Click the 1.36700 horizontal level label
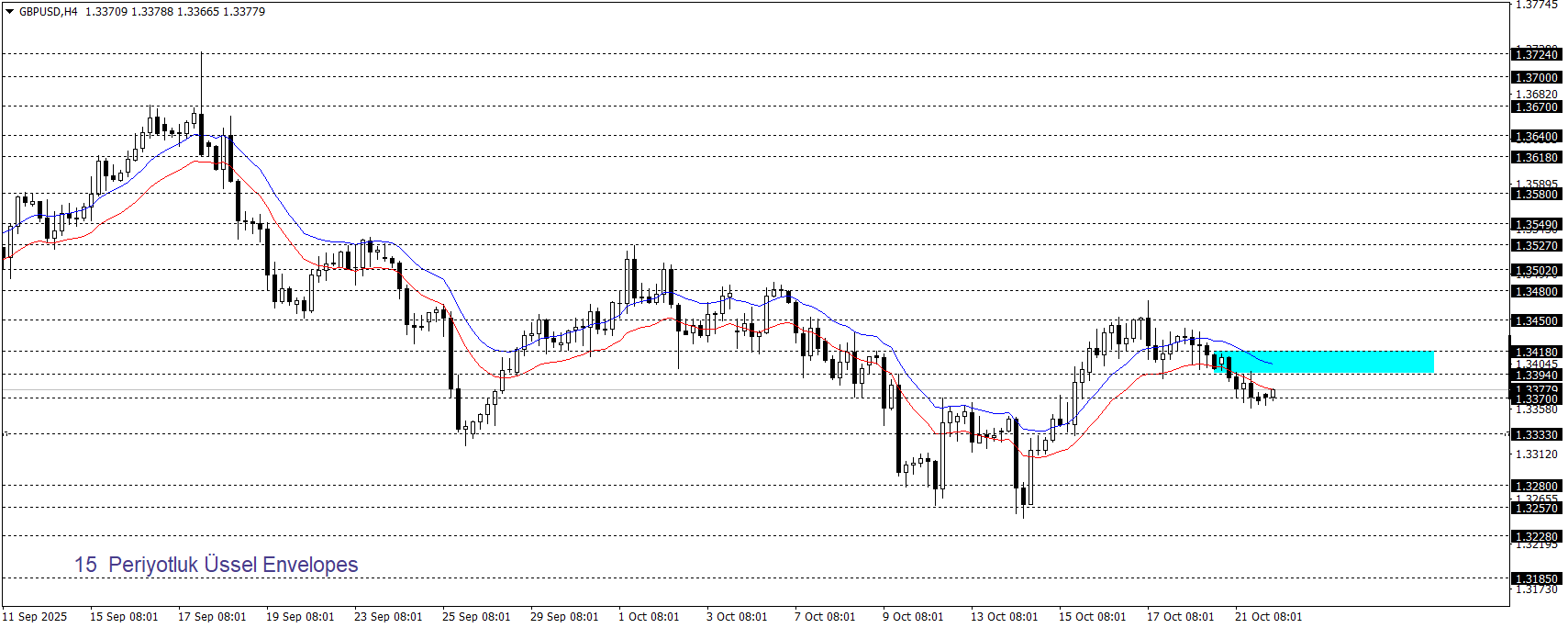Screen dimensions: 1568x628 click(x=1536, y=107)
